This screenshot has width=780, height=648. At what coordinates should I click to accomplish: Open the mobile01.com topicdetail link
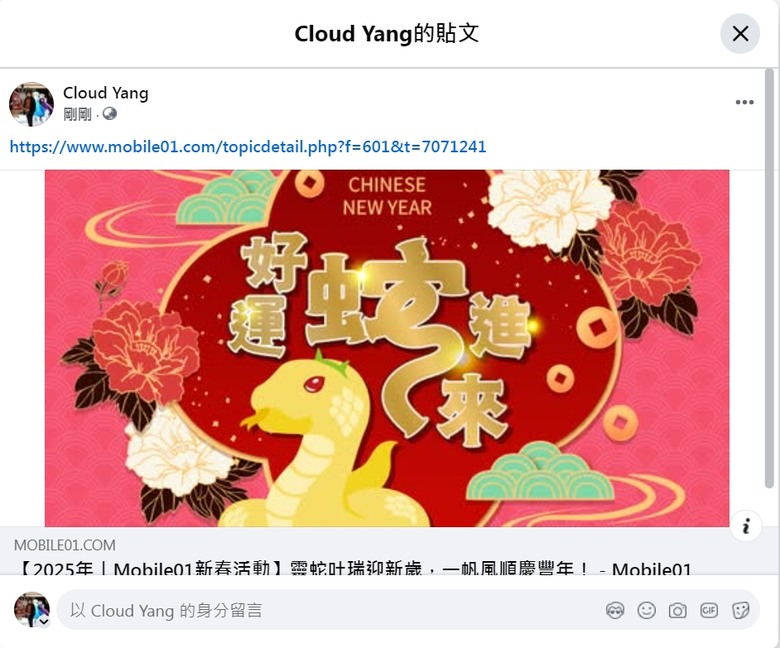point(248,147)
